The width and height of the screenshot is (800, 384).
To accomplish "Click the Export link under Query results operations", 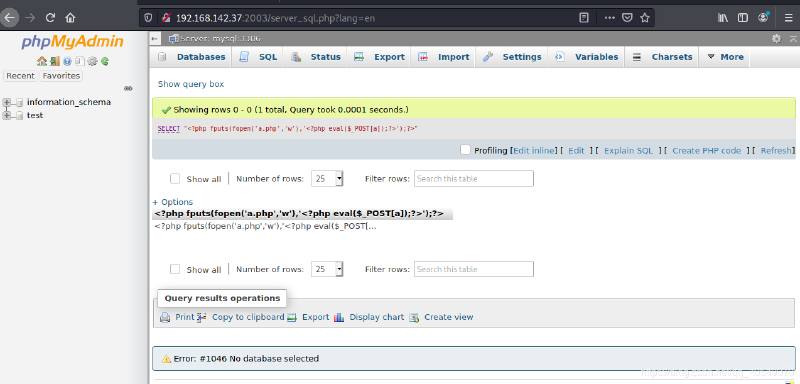I will [315, 317].
